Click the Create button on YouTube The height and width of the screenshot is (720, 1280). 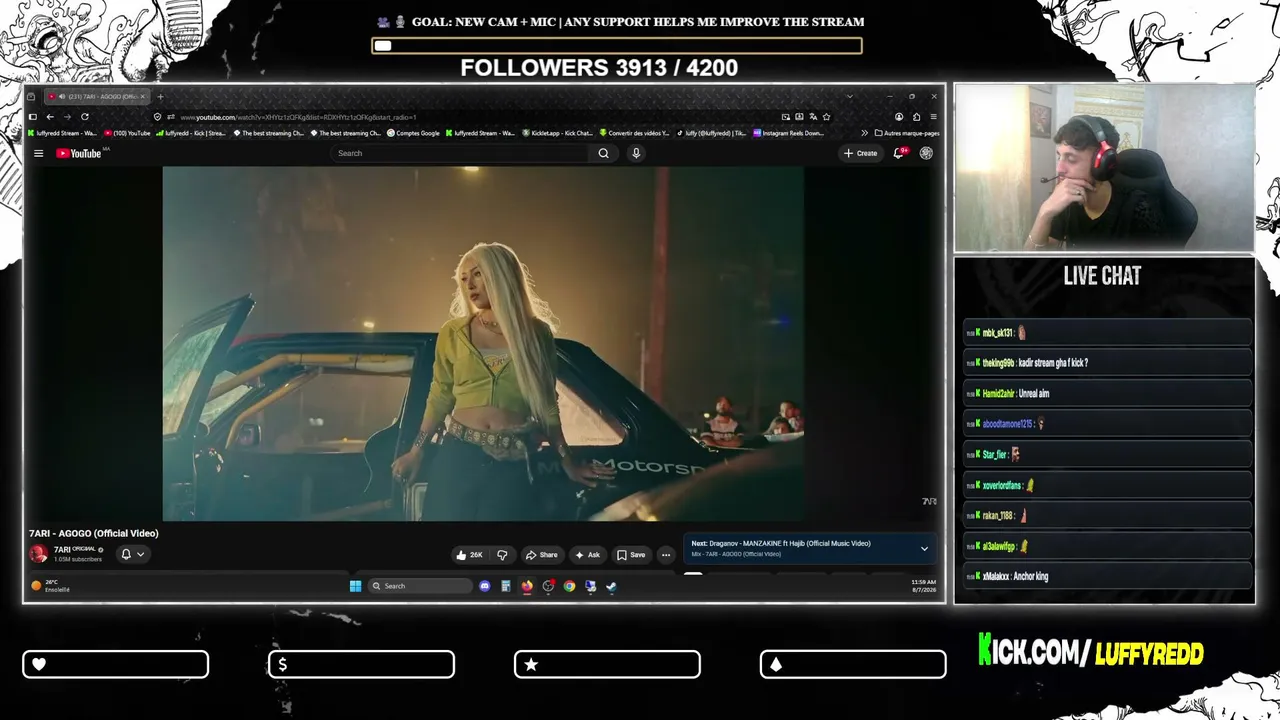[x=861, y=153]
